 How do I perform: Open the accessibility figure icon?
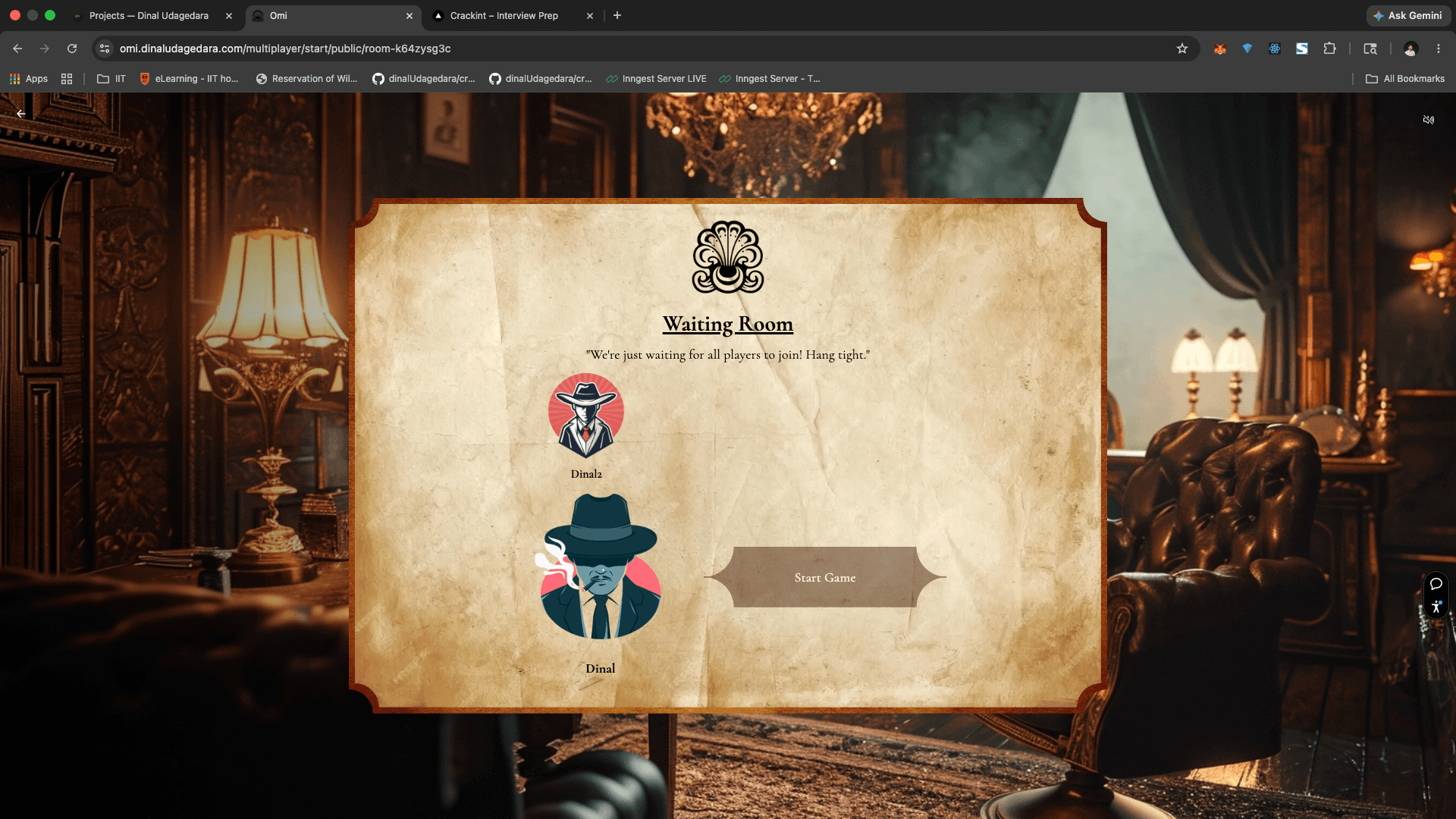pos(1436,607)
